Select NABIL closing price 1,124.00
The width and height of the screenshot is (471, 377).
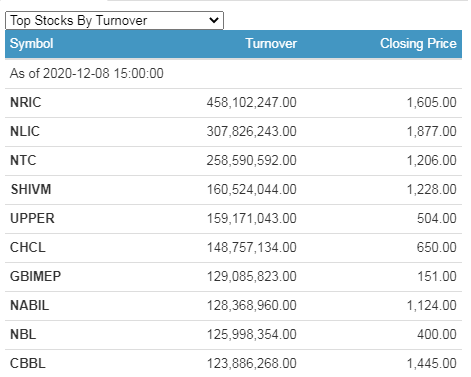pyautogui.click(x=432, y=305)
